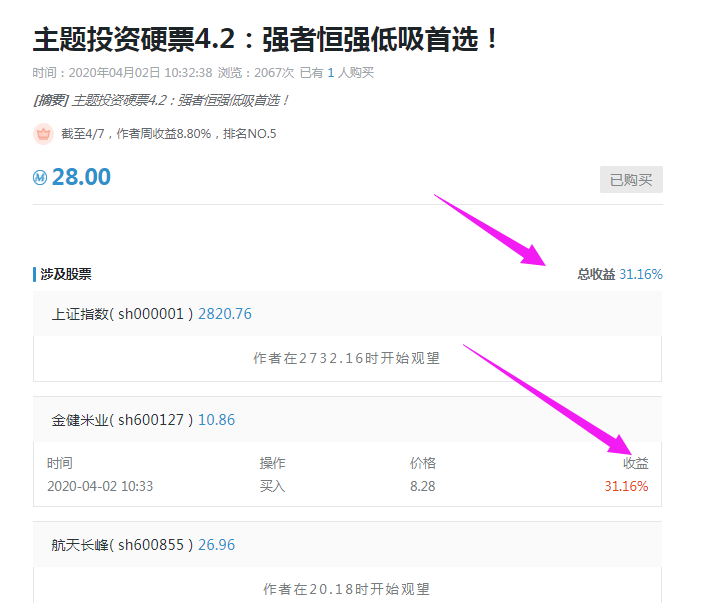
Task: Open the 1 buyers count link
Action: [331, 73]
